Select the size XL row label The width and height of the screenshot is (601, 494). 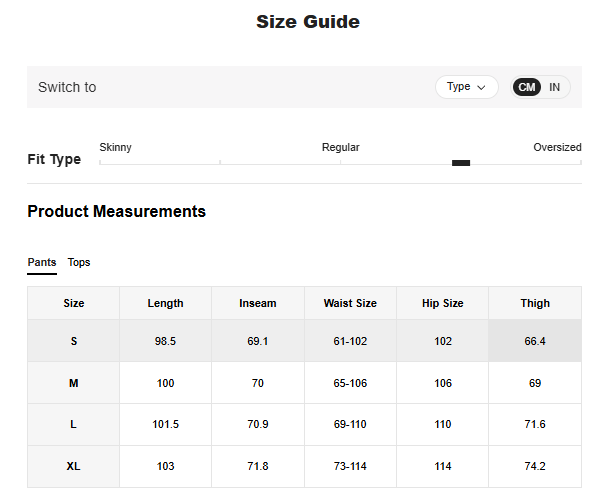(74, 467)
